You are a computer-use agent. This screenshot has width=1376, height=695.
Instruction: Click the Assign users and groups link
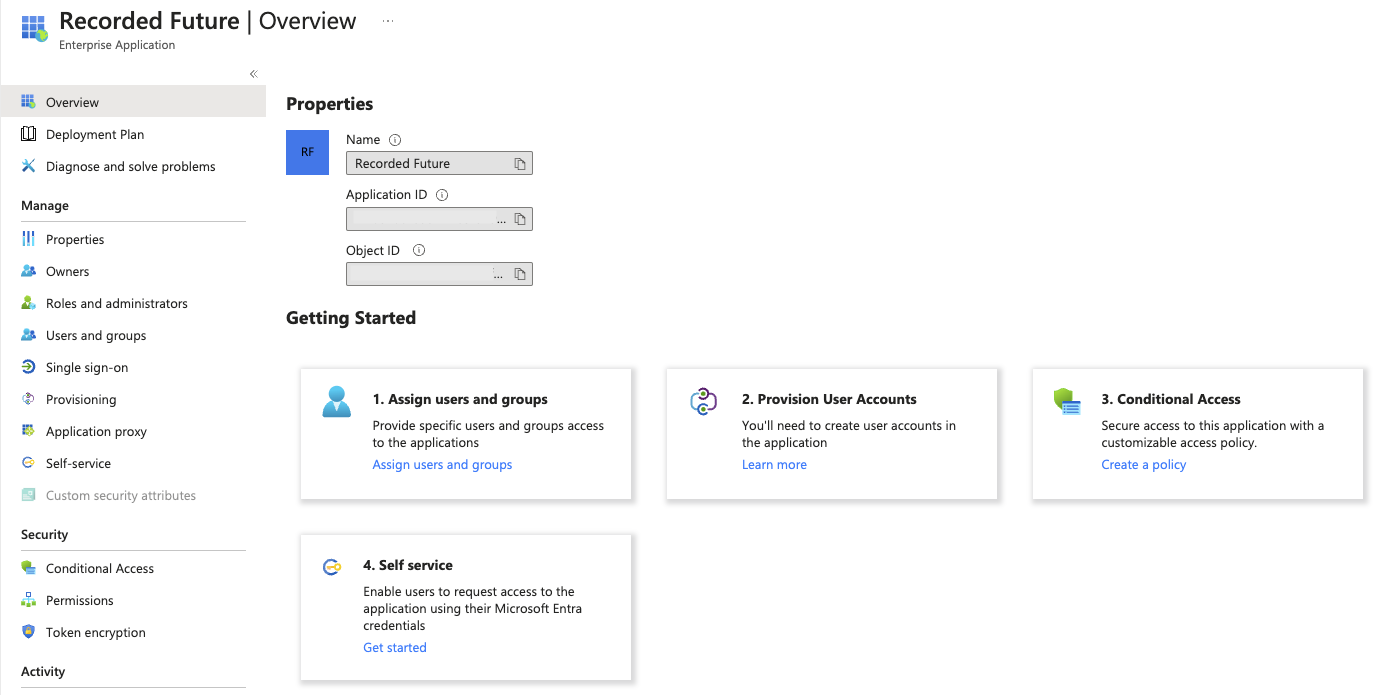tap(442, 464)
